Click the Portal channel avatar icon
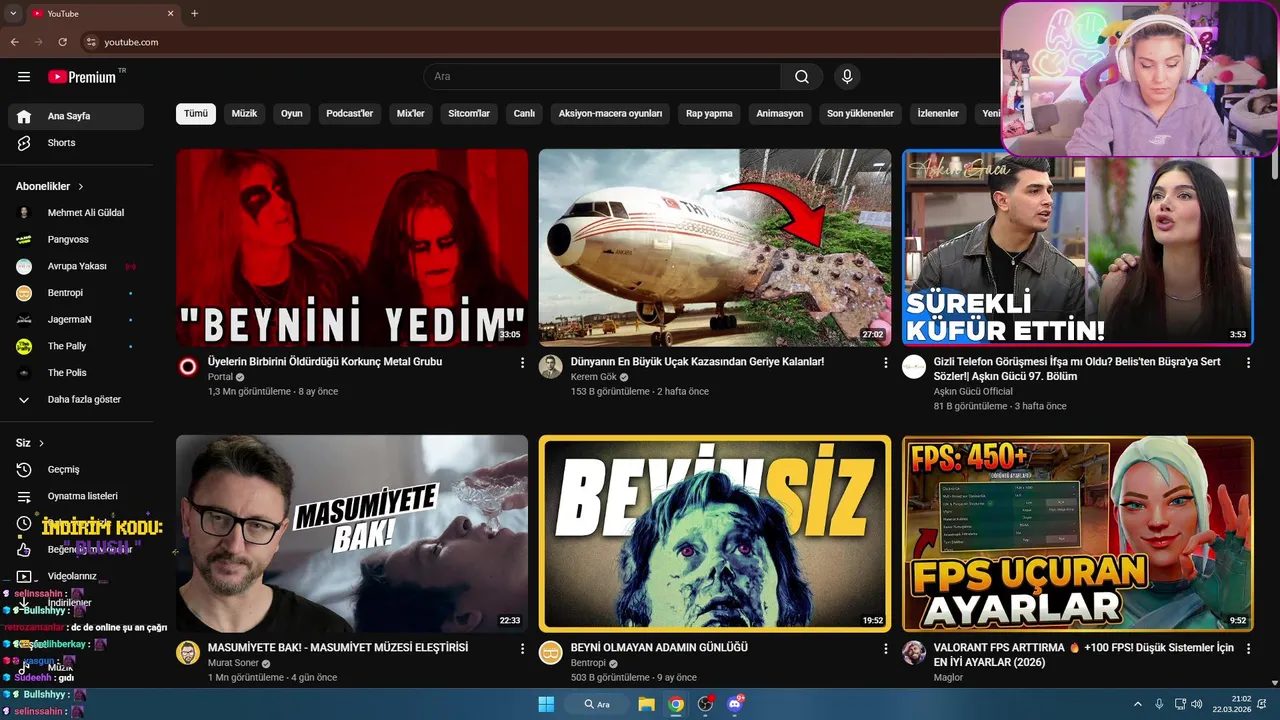The image size is (1280, 720). point(188,367)
